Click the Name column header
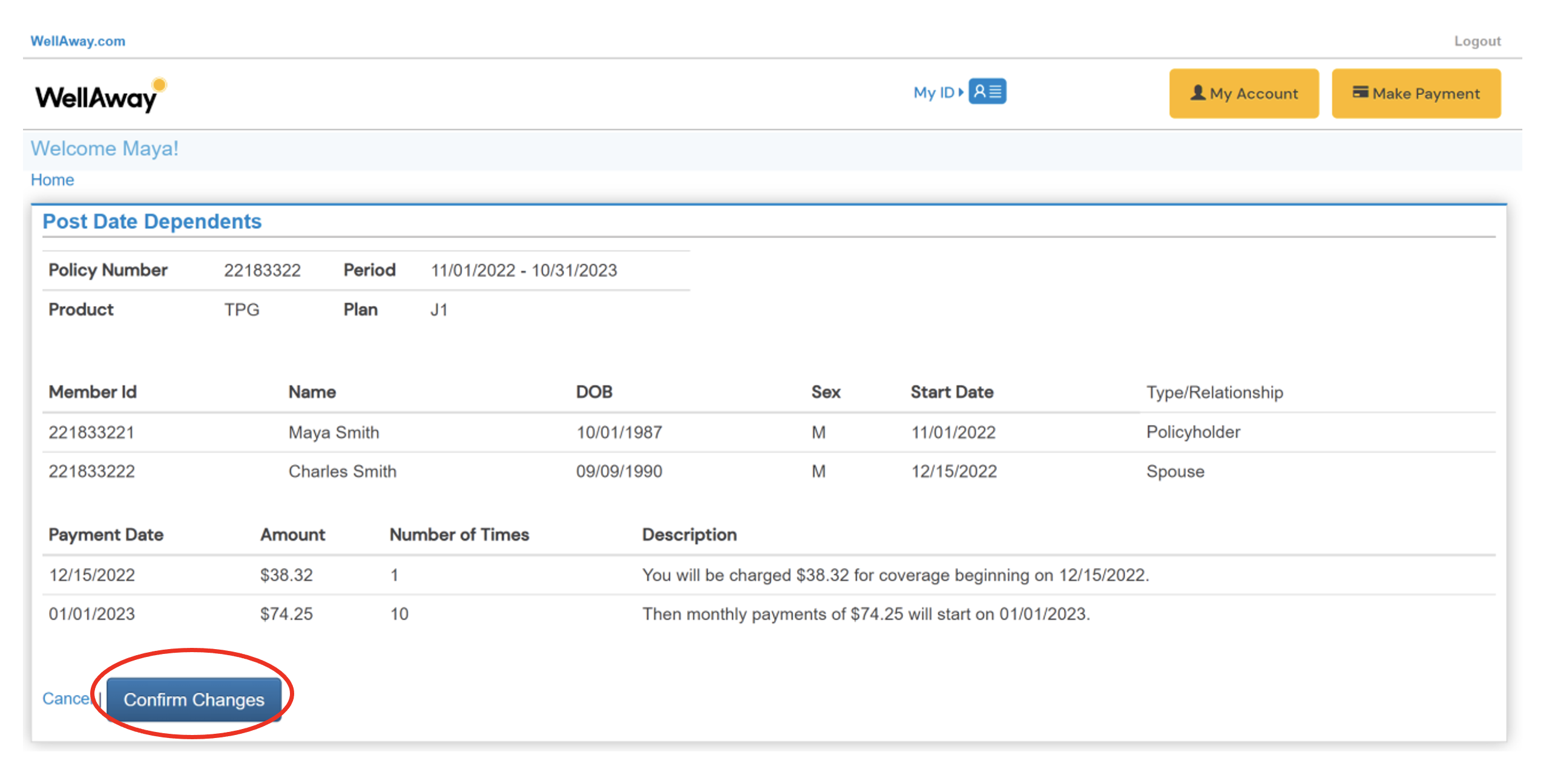 click(312, 392)
